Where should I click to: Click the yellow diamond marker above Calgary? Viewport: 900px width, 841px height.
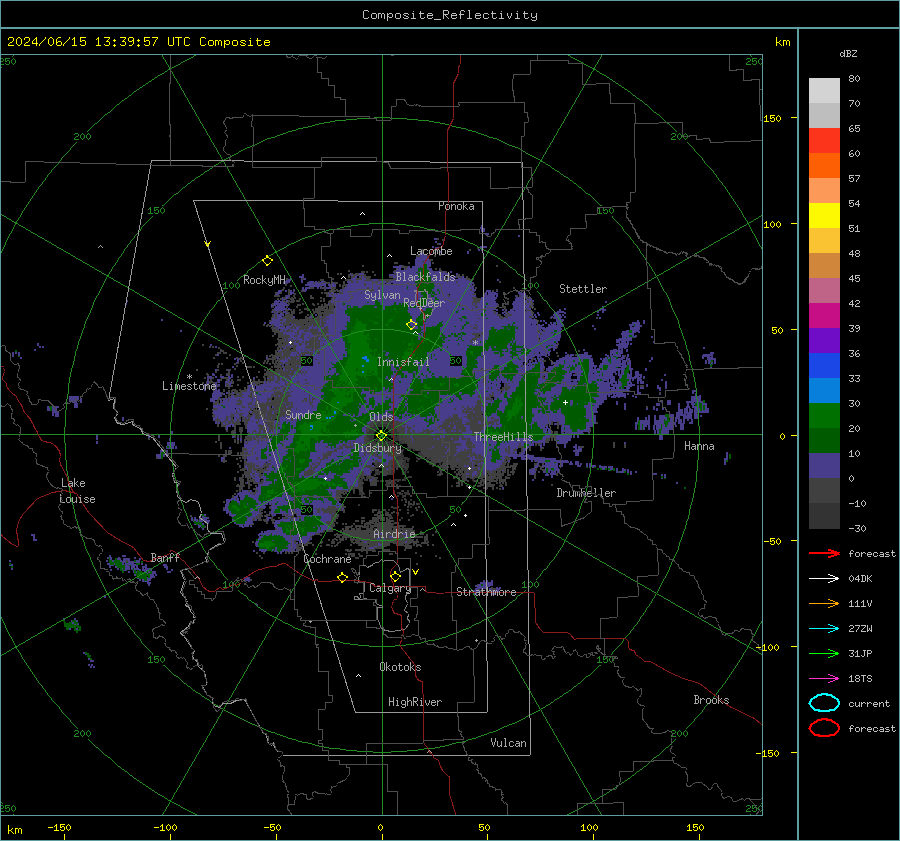(x=395, y=576)
